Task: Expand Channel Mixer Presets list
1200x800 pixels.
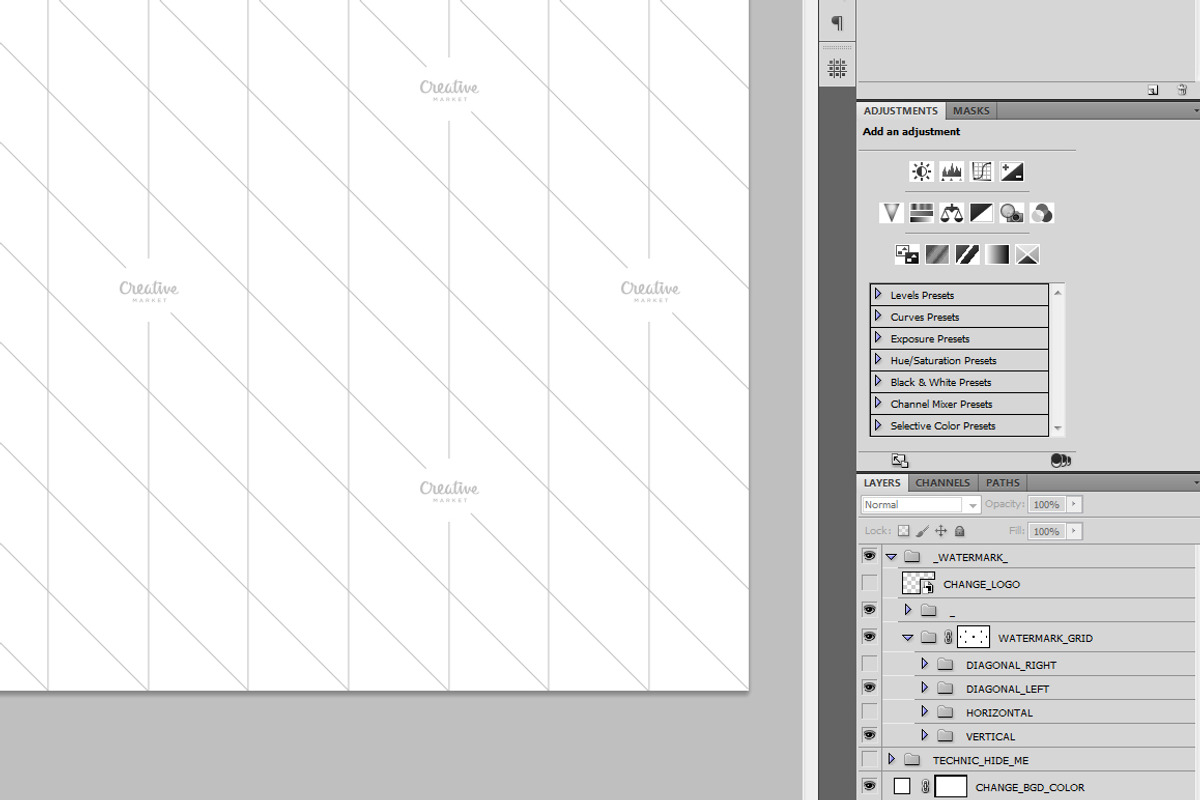Action: 878,403
